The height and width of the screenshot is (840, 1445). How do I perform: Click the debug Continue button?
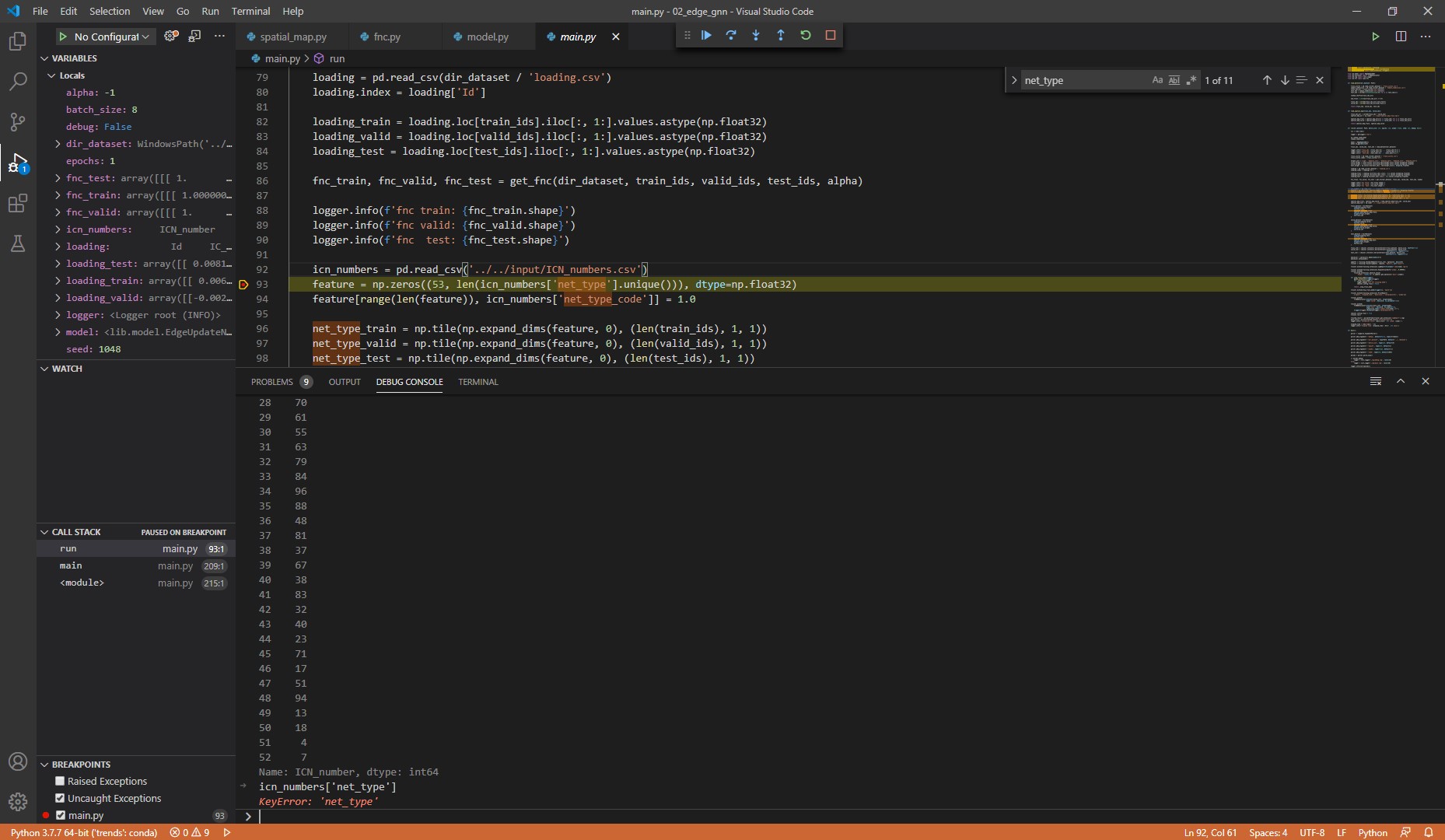pyautogui.click(x=706, y=35)
